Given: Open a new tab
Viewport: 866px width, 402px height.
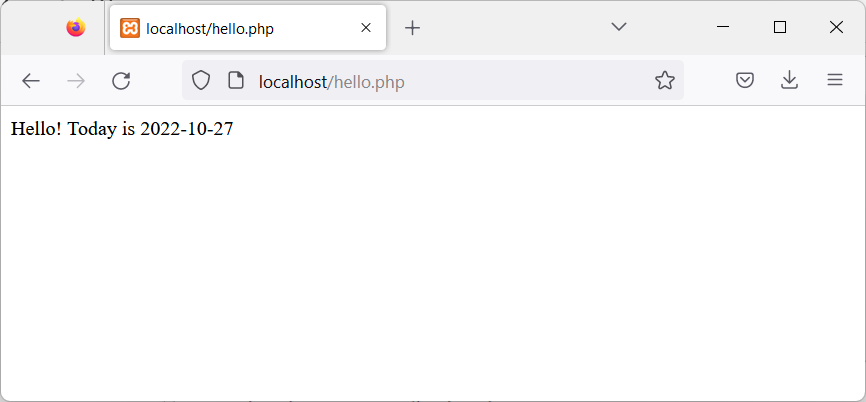Looking at the screenshot, I should pyautogui.click(x=413, y=28).
